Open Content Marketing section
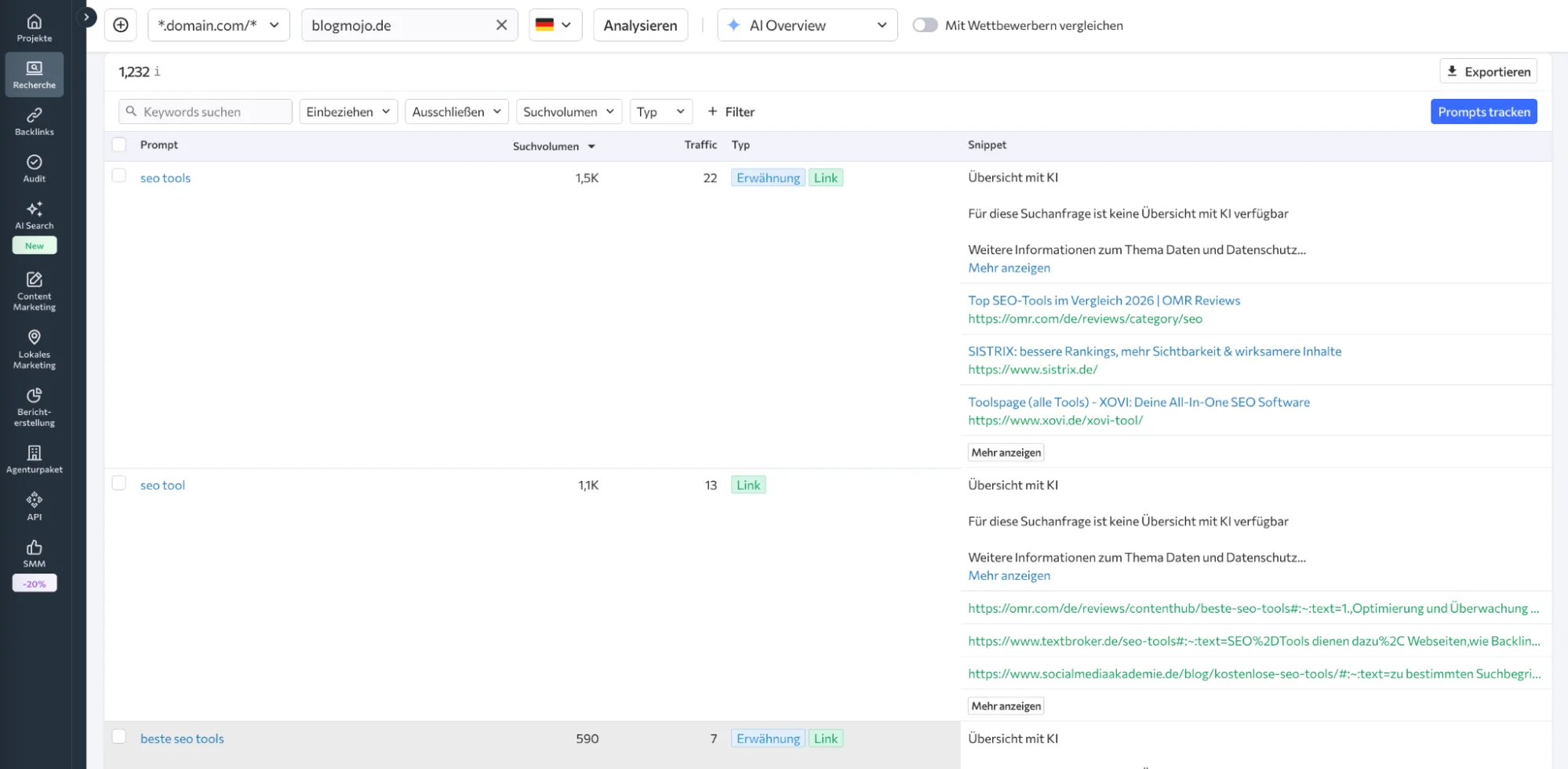1568x769 pixels. pyautogui.click(x=35, y=291)
